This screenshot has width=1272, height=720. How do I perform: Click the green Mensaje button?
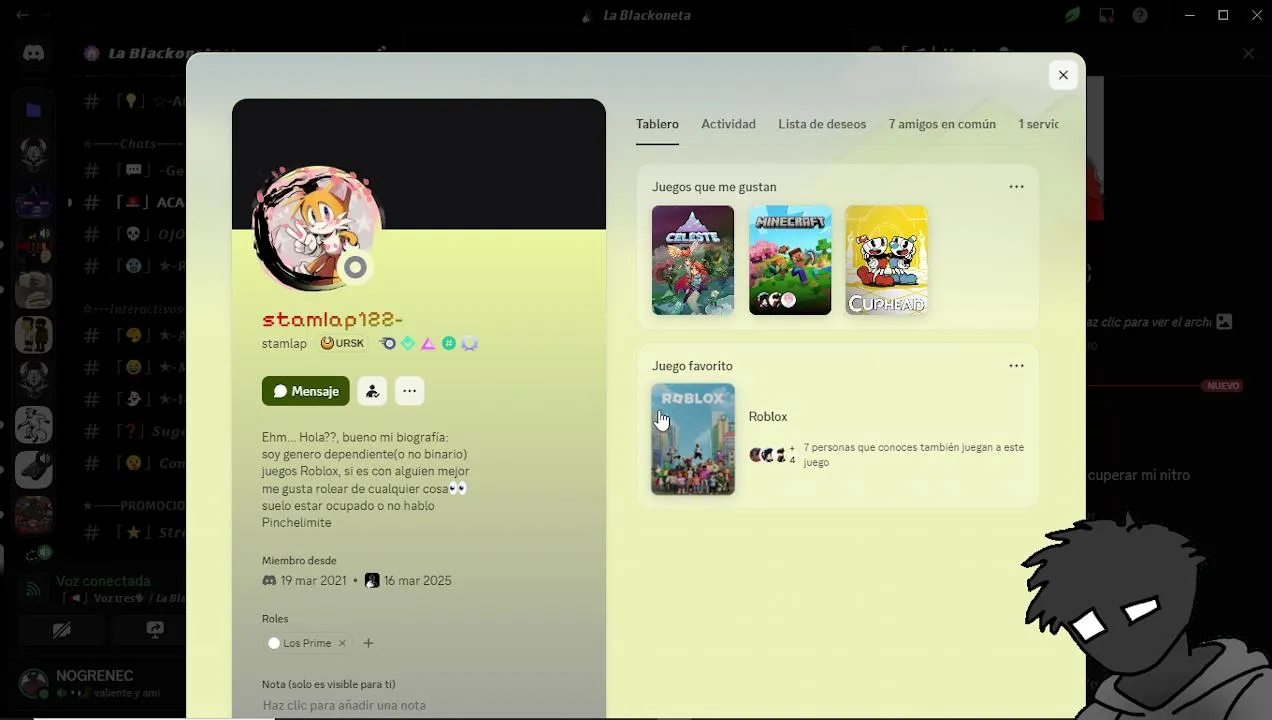pyautogui.click(x=306, y=391)
